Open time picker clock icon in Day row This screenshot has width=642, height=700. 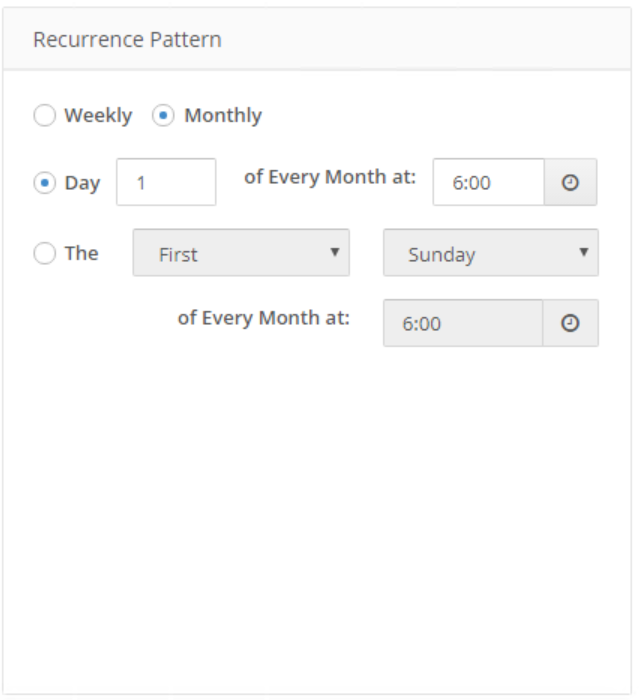pyautogui.click(x=570, y=183)
